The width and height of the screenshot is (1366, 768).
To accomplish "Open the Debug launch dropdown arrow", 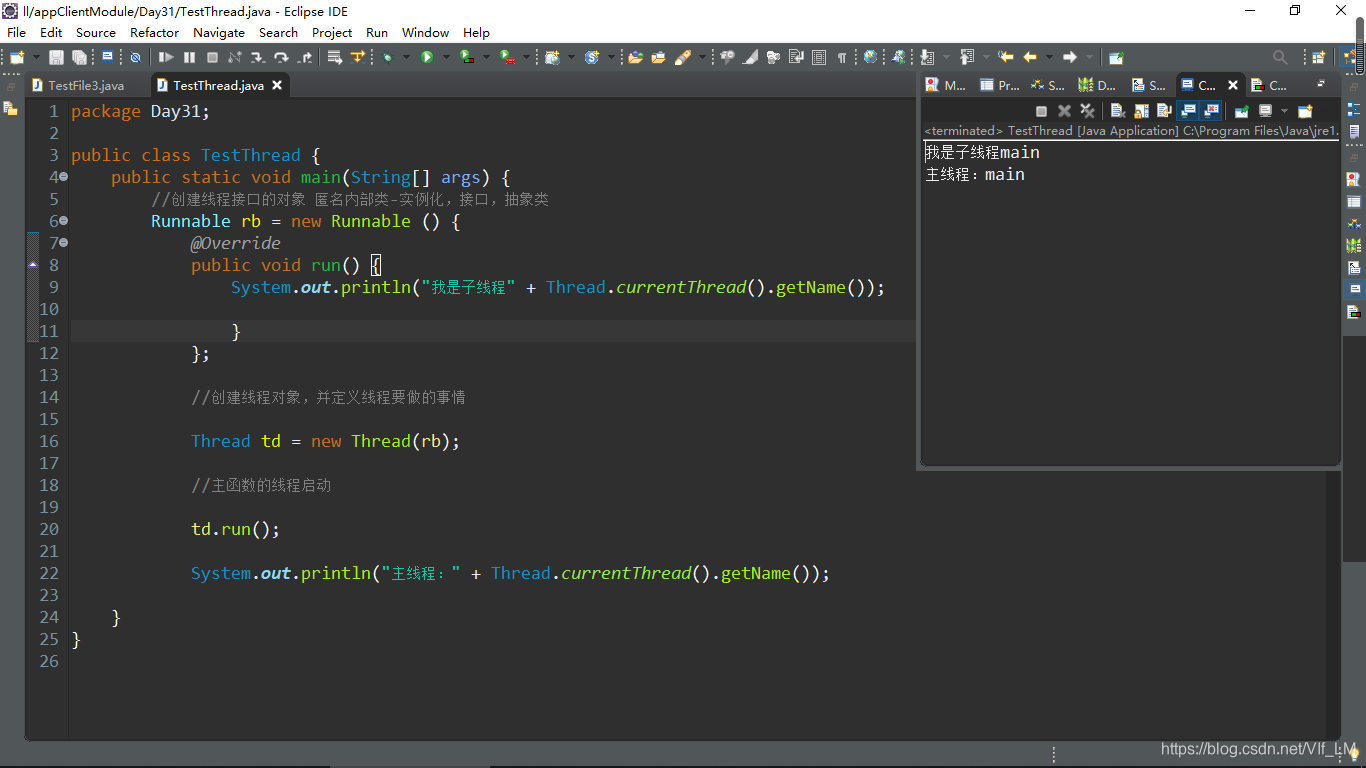I will tap(406, 57).
